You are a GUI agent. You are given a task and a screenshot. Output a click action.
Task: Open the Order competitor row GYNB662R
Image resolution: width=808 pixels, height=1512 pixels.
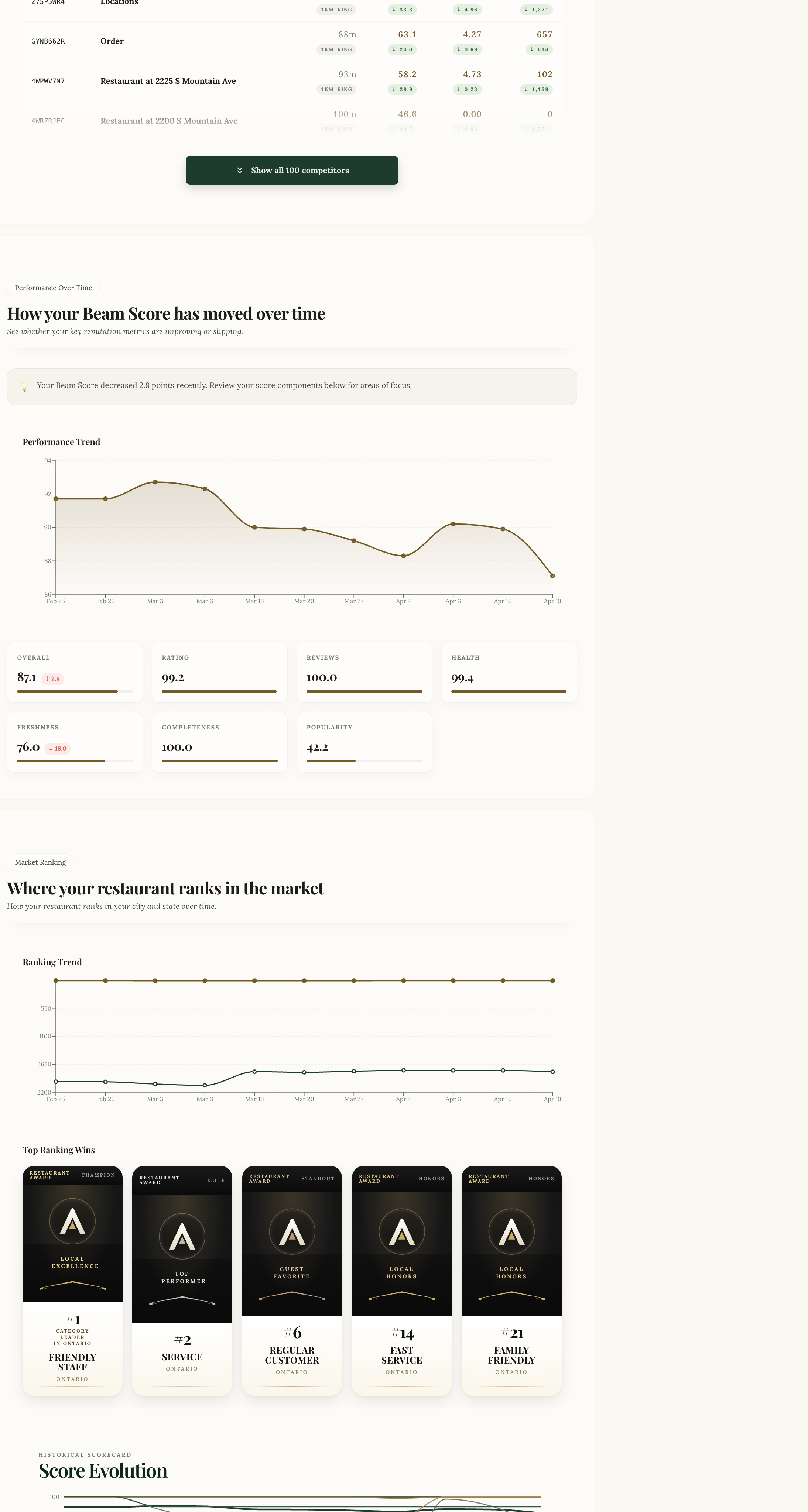coord(292,41)
